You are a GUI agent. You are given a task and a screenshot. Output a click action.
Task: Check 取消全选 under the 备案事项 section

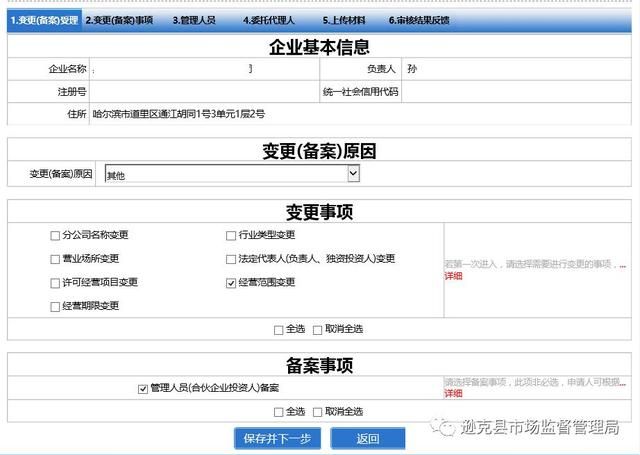coord(318,412)
